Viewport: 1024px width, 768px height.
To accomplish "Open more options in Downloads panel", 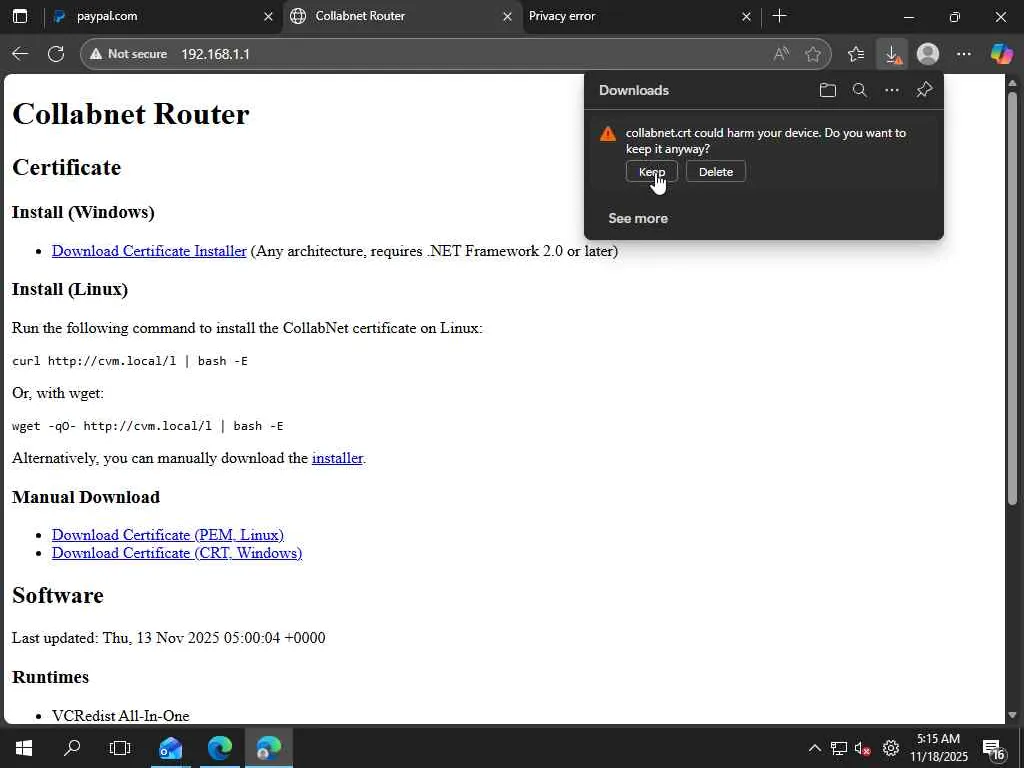I will click(892, 90).
